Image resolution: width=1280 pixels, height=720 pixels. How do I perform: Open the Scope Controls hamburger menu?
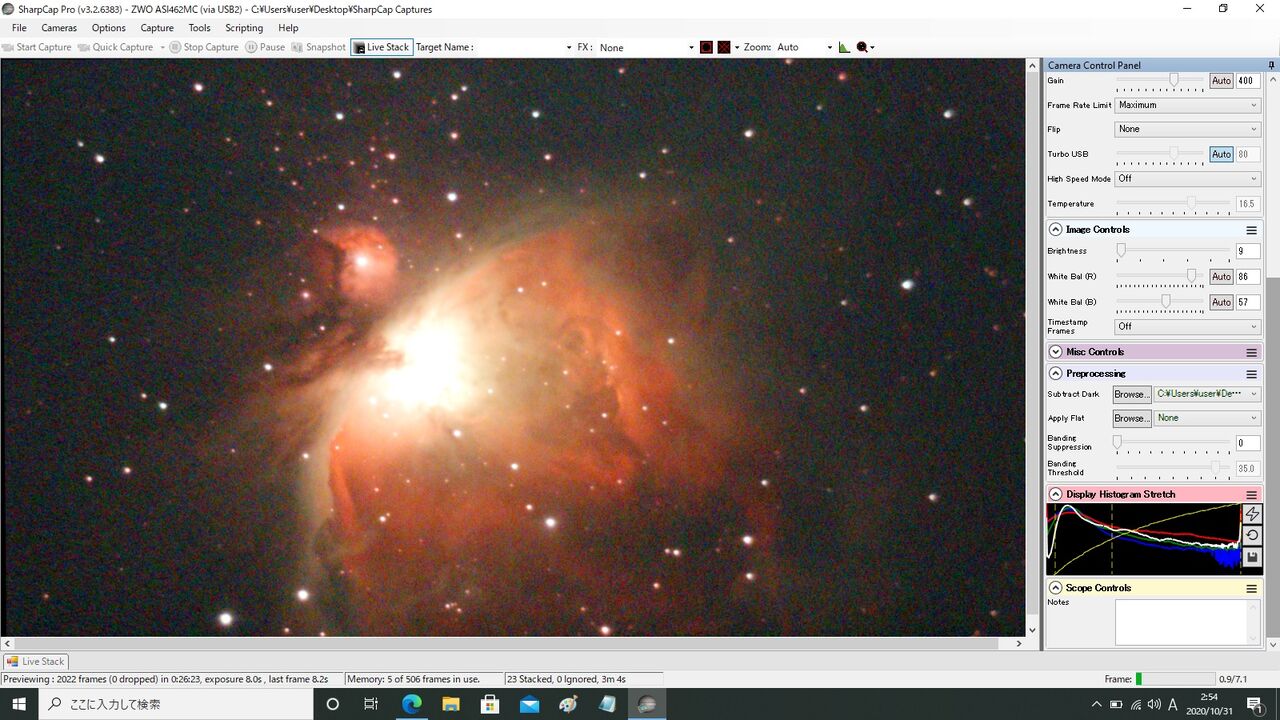[x=1251, y=588]
